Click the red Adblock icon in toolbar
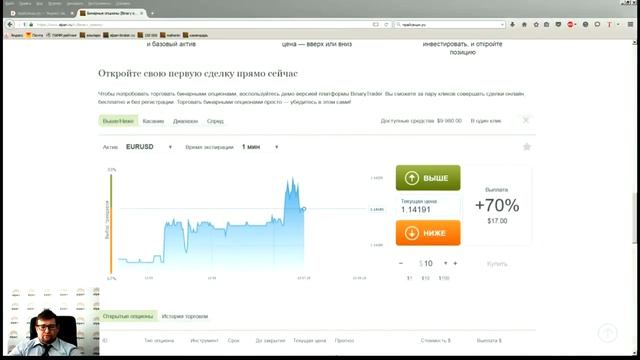This screenshot has height=360, width=640. click(571, 24)
